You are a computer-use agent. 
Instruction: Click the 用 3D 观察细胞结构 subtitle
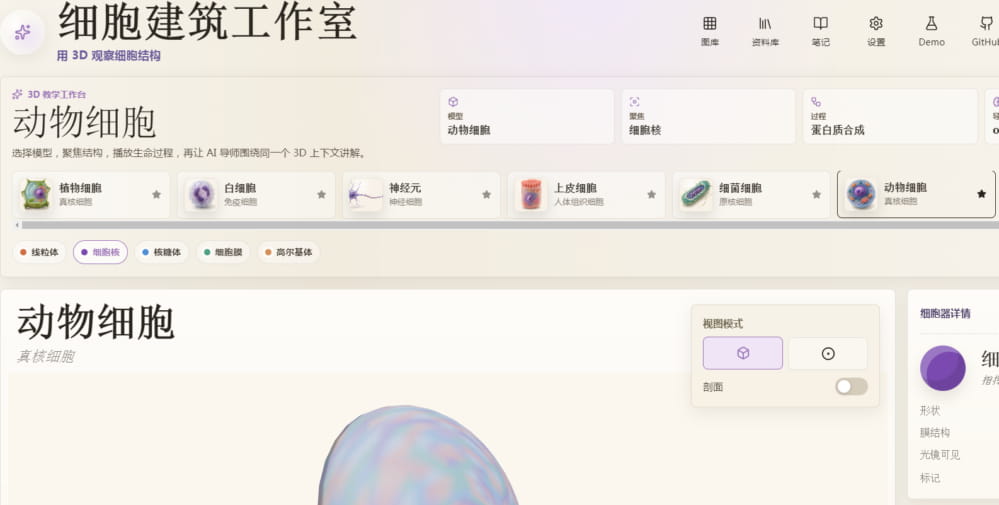click(108, 56)
